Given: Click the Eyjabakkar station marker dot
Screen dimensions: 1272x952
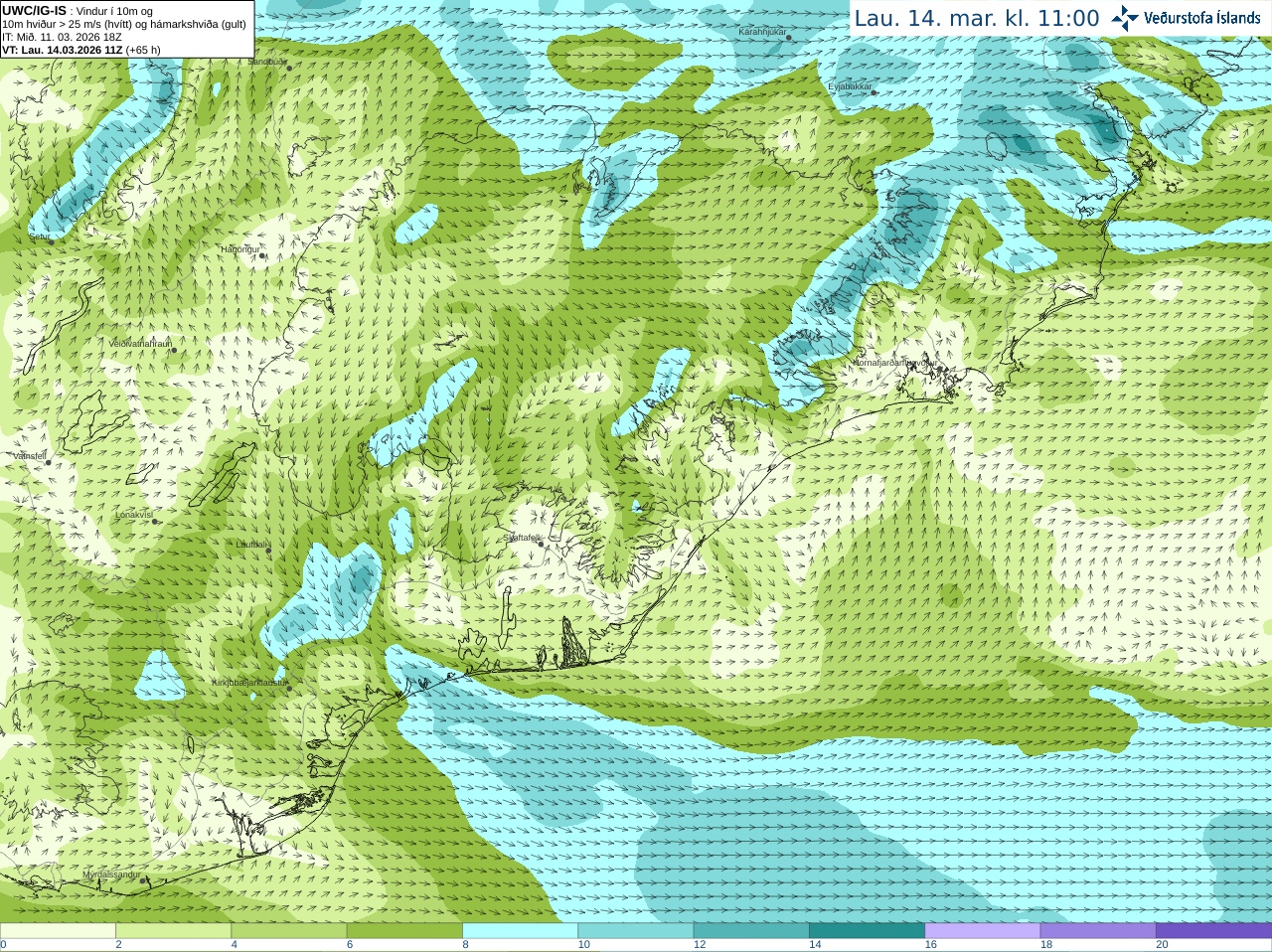Looking at the screenshot, I should pos(874,91).
